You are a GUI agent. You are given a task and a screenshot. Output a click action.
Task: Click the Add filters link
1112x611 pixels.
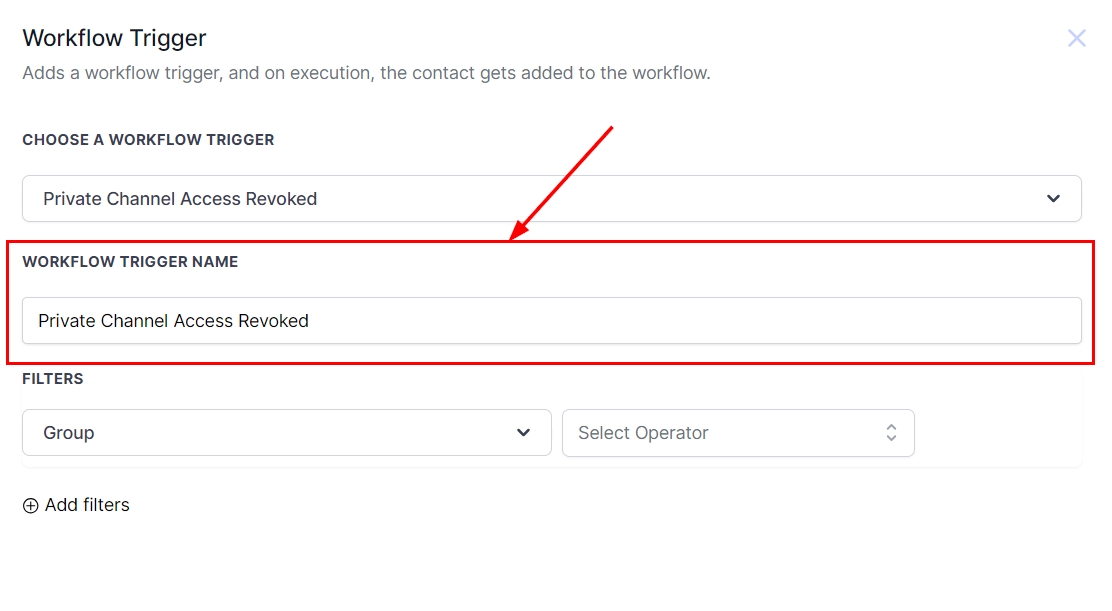click(x=87, y=505)
